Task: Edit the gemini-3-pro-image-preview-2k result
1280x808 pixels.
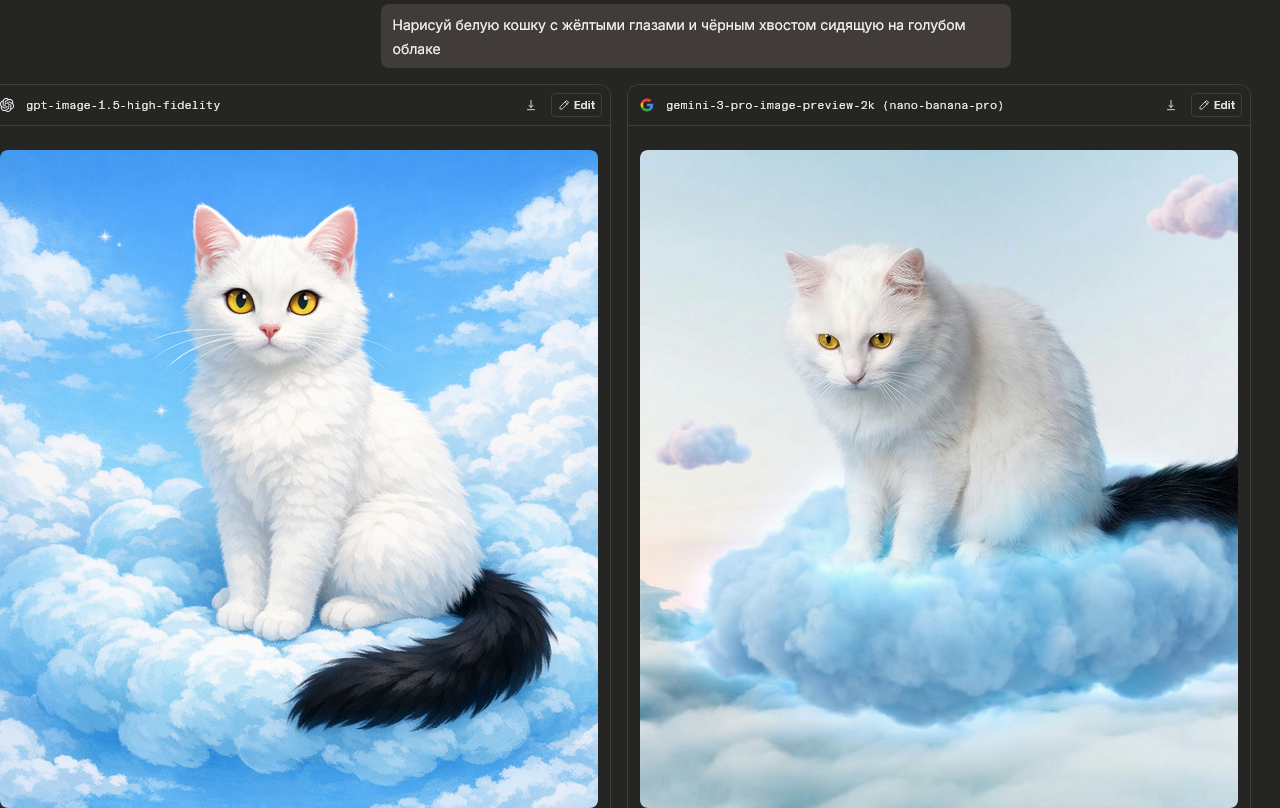Action: click(1216, 105)
